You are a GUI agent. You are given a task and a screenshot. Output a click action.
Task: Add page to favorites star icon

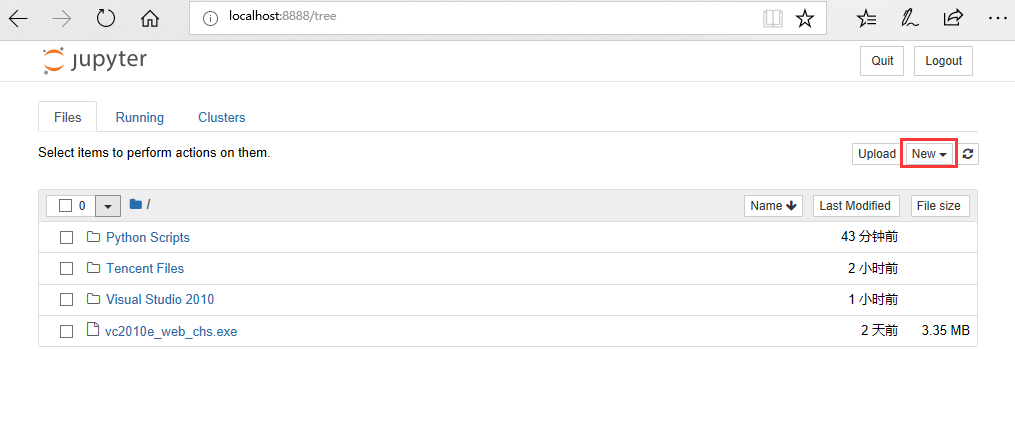pyautogui.click(x=805, y=19)
